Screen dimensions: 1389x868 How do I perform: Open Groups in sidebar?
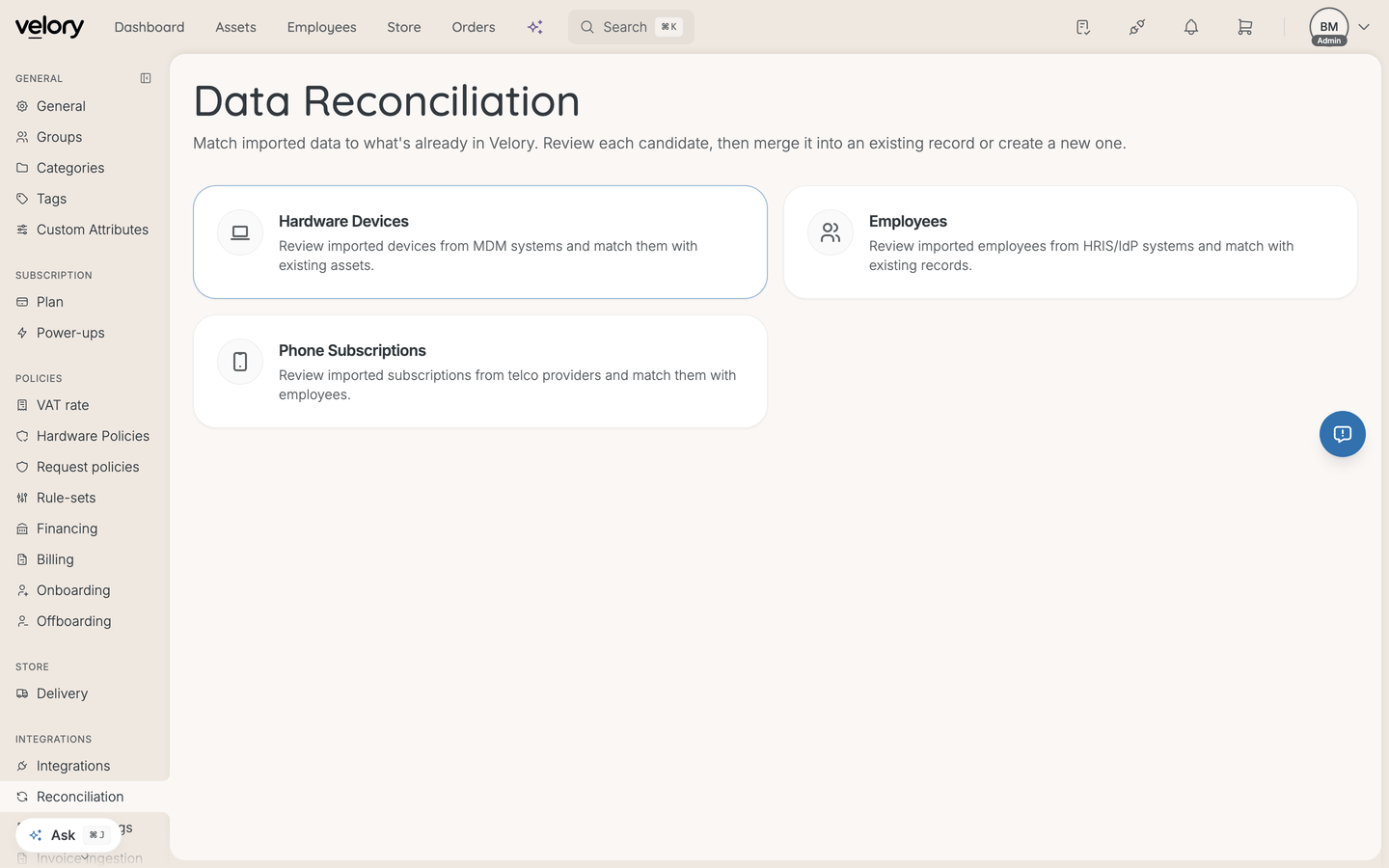85,137
